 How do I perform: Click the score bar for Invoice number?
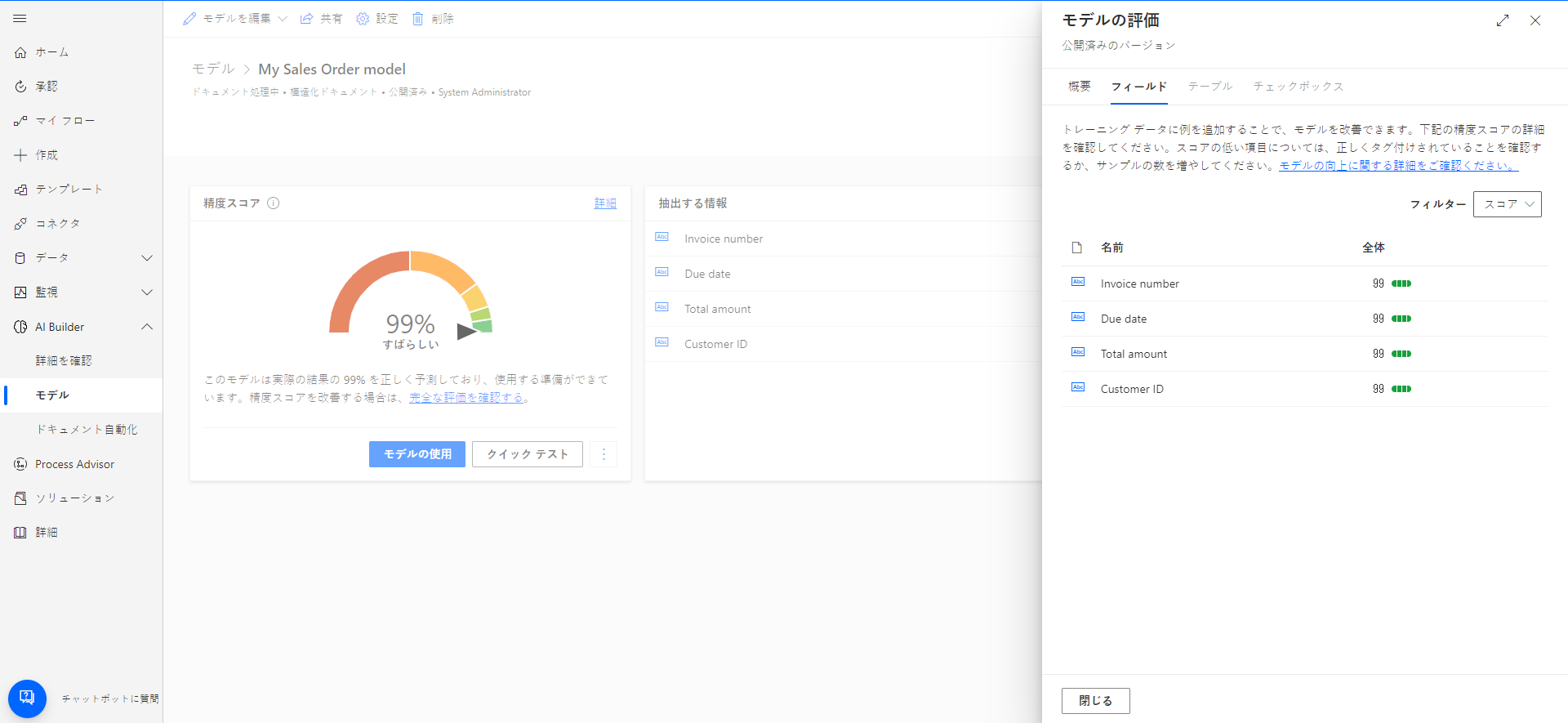pyautogui.click(x=1401, y=283)
